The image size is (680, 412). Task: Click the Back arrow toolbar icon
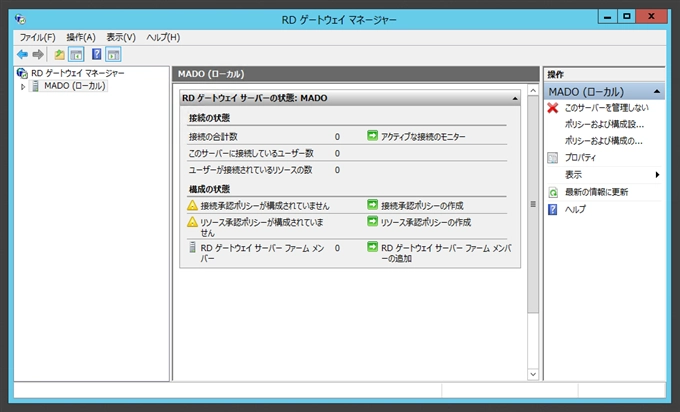(x=22, y=55)
